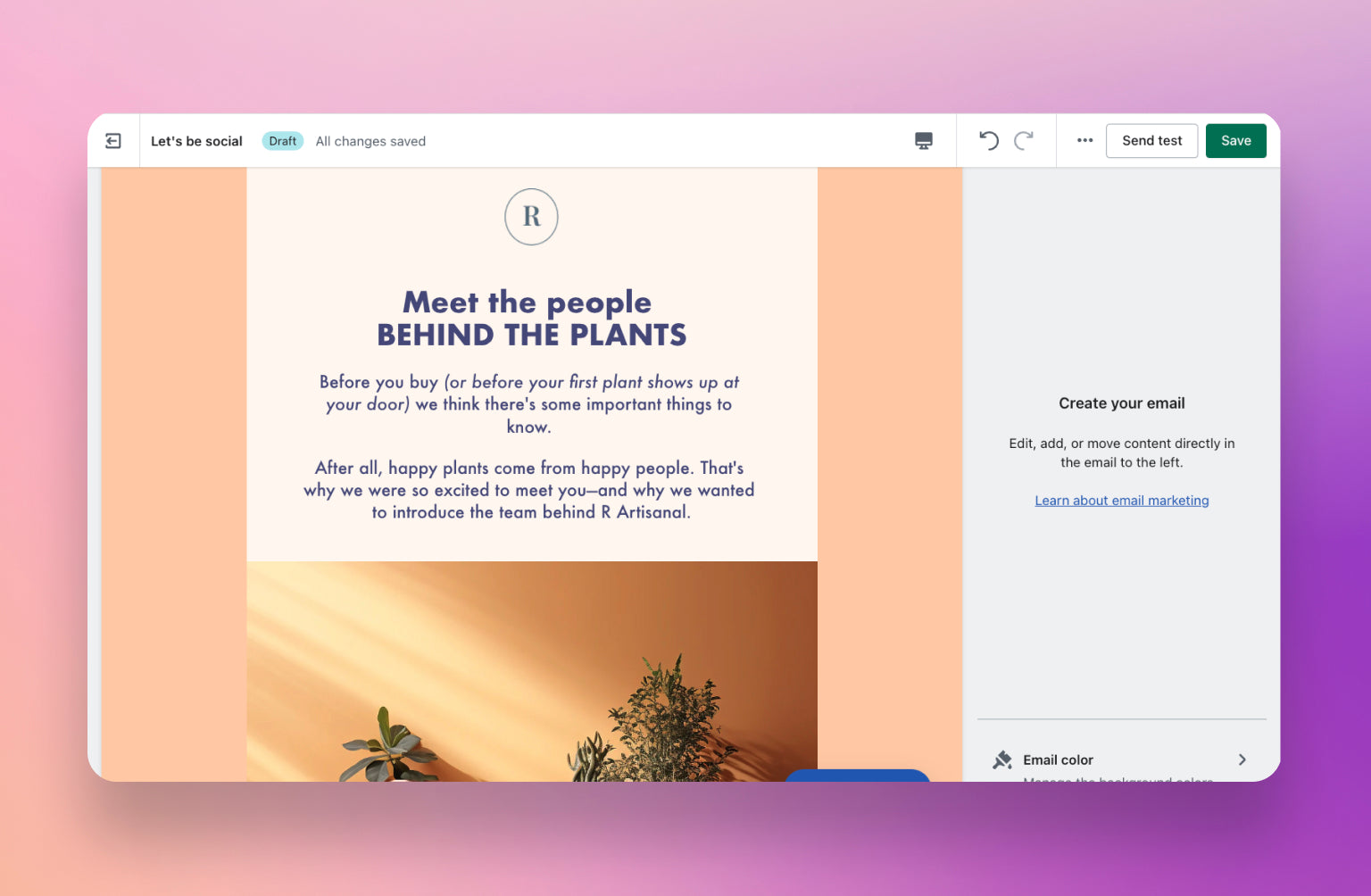Click the blue button below the photo
Viewport: 1371px width, 896px height.
click(x=857, y=778)
